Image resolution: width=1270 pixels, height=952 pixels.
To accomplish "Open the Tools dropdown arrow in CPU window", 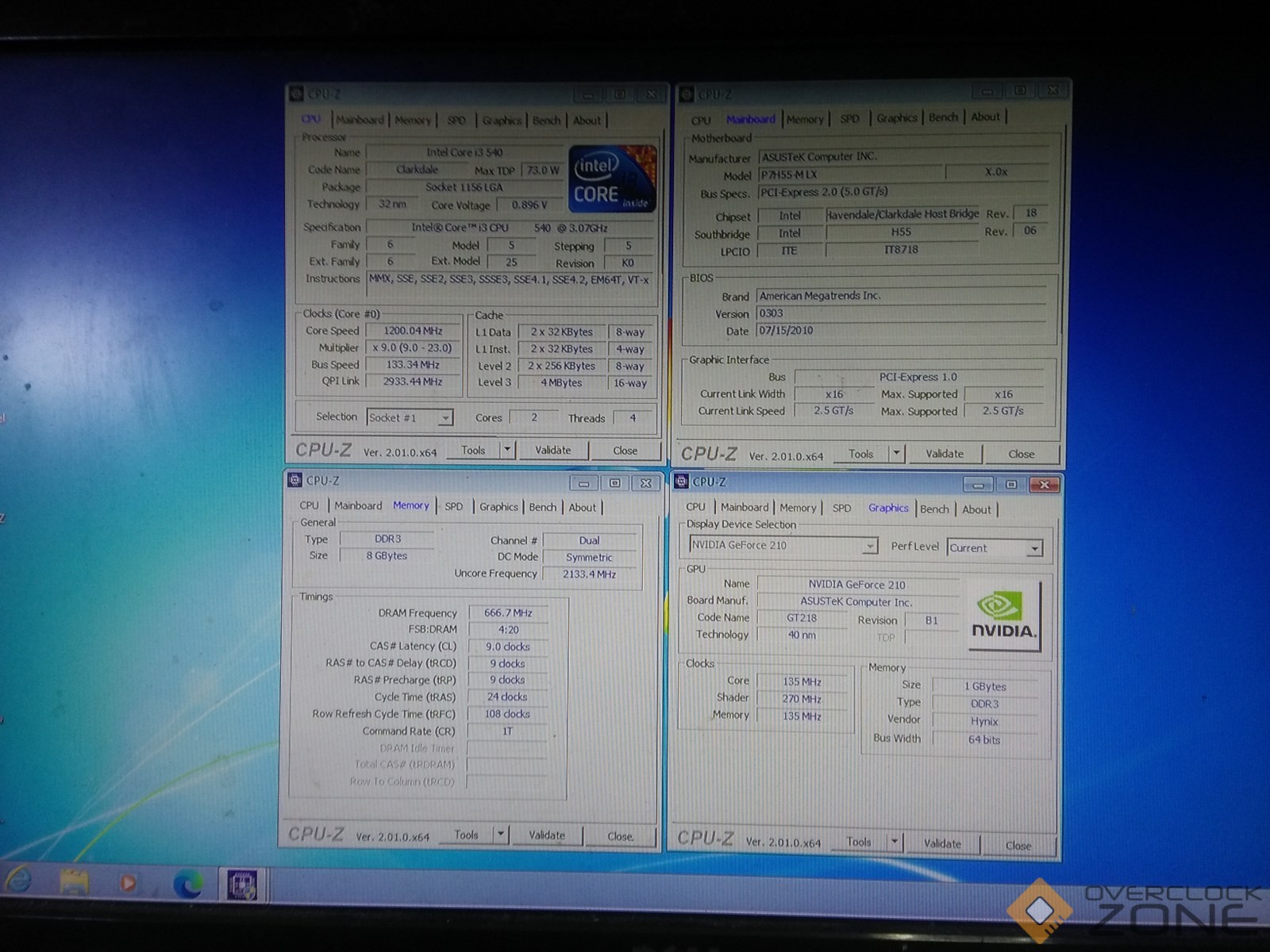I will pos(507,450).
